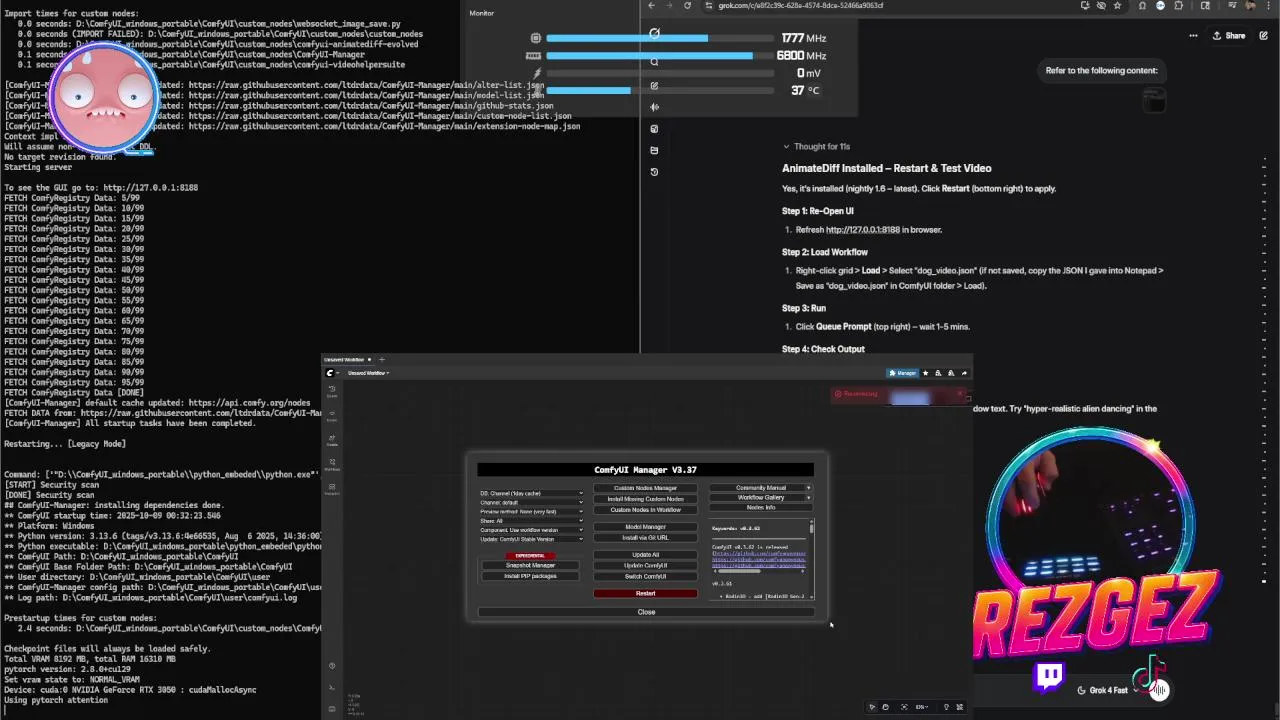Open Nodes Info
This screenshot has height=720, width=1280.
tap(761, 507)
